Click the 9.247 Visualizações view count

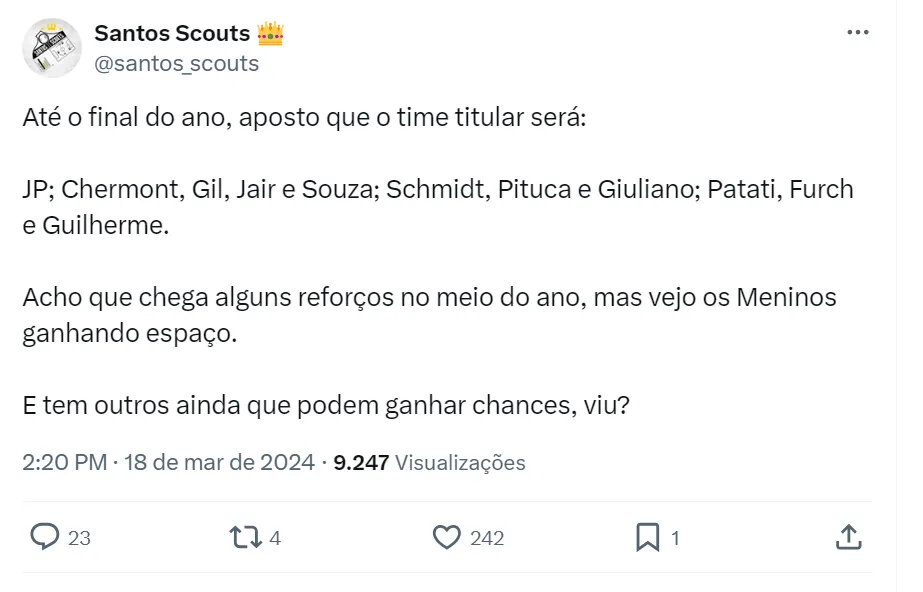pos(429,462)
